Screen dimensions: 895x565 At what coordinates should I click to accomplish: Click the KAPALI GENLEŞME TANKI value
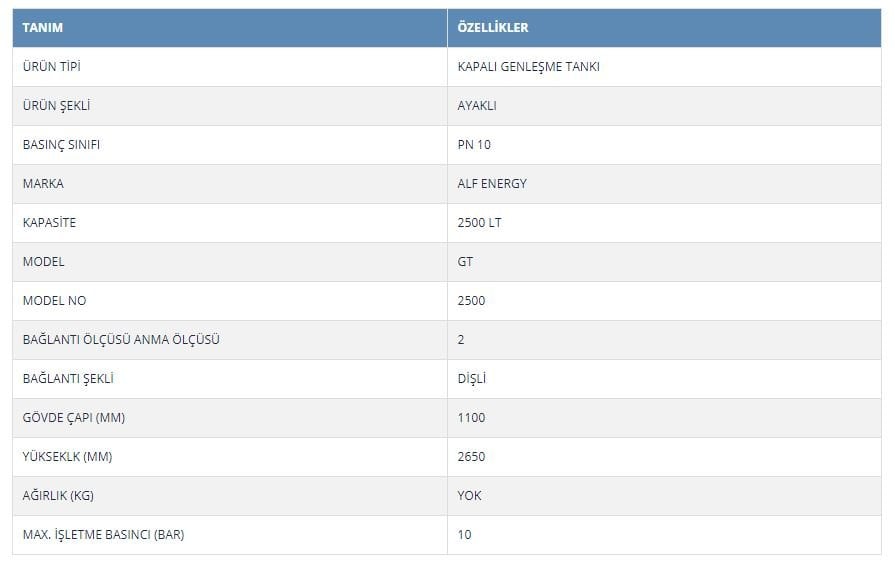(528, 67)
